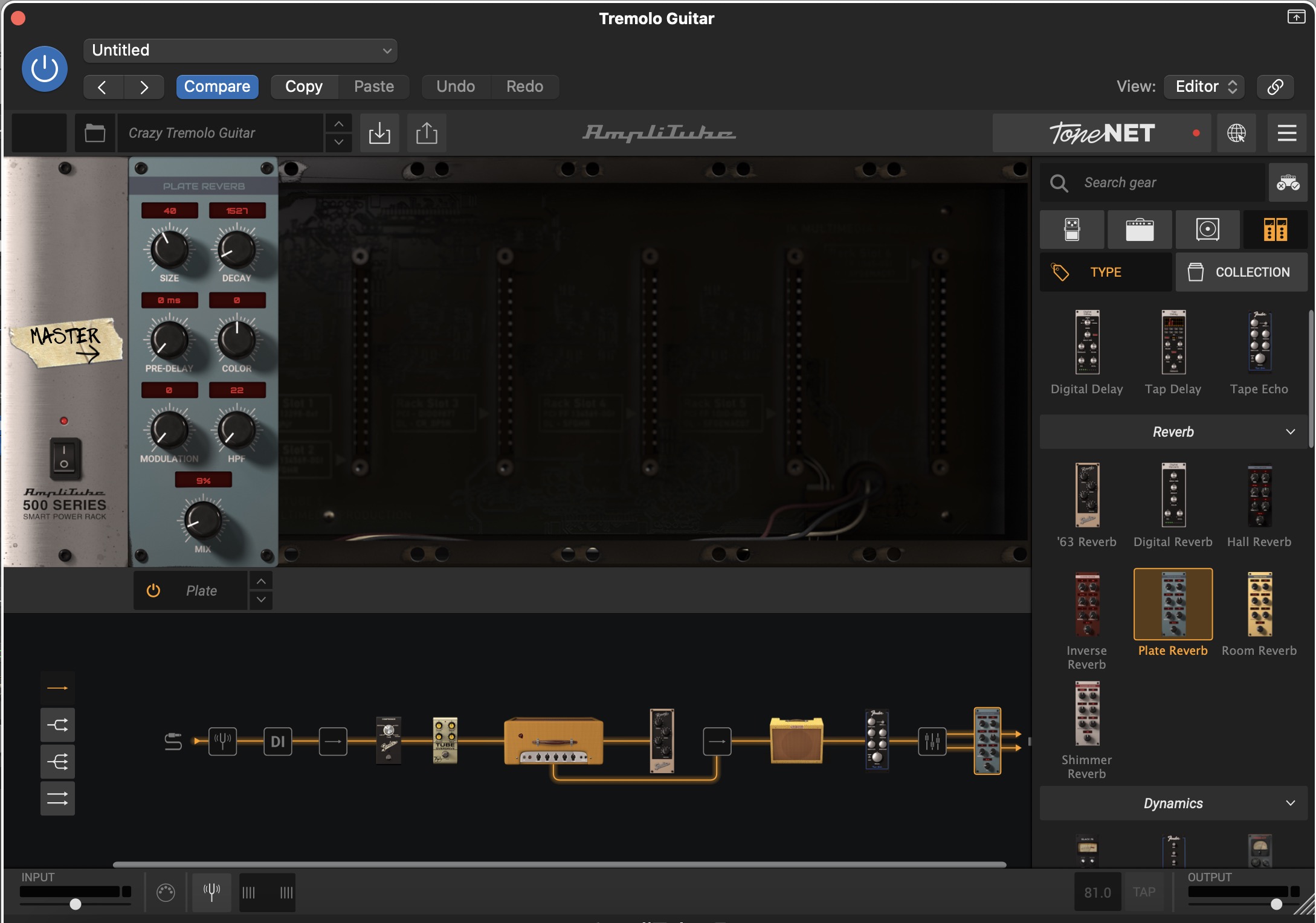Click the Search gear field
1316x923 pixels.
[1152, 182]
